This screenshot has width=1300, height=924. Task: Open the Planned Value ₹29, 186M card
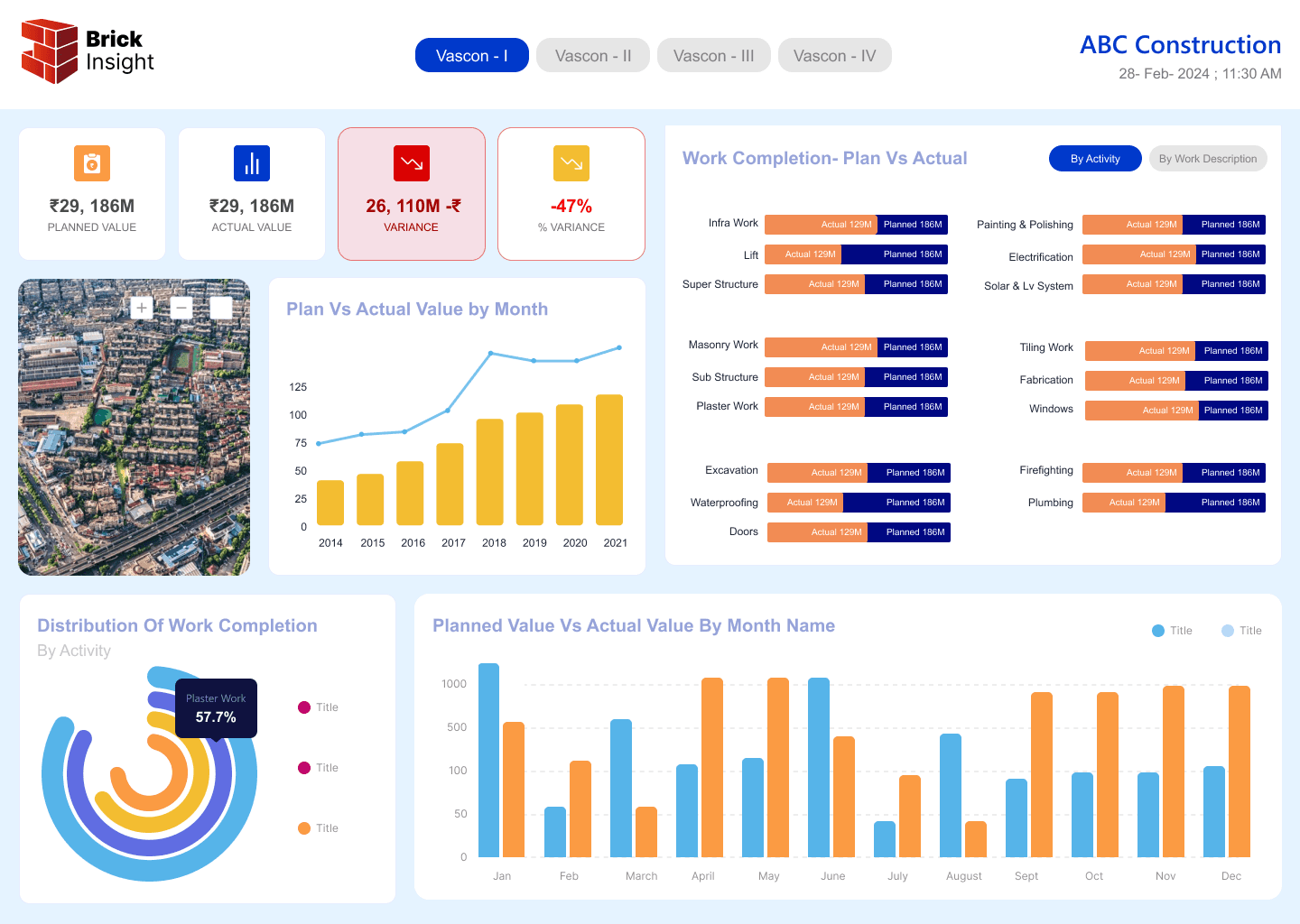[x=92, y=194]
